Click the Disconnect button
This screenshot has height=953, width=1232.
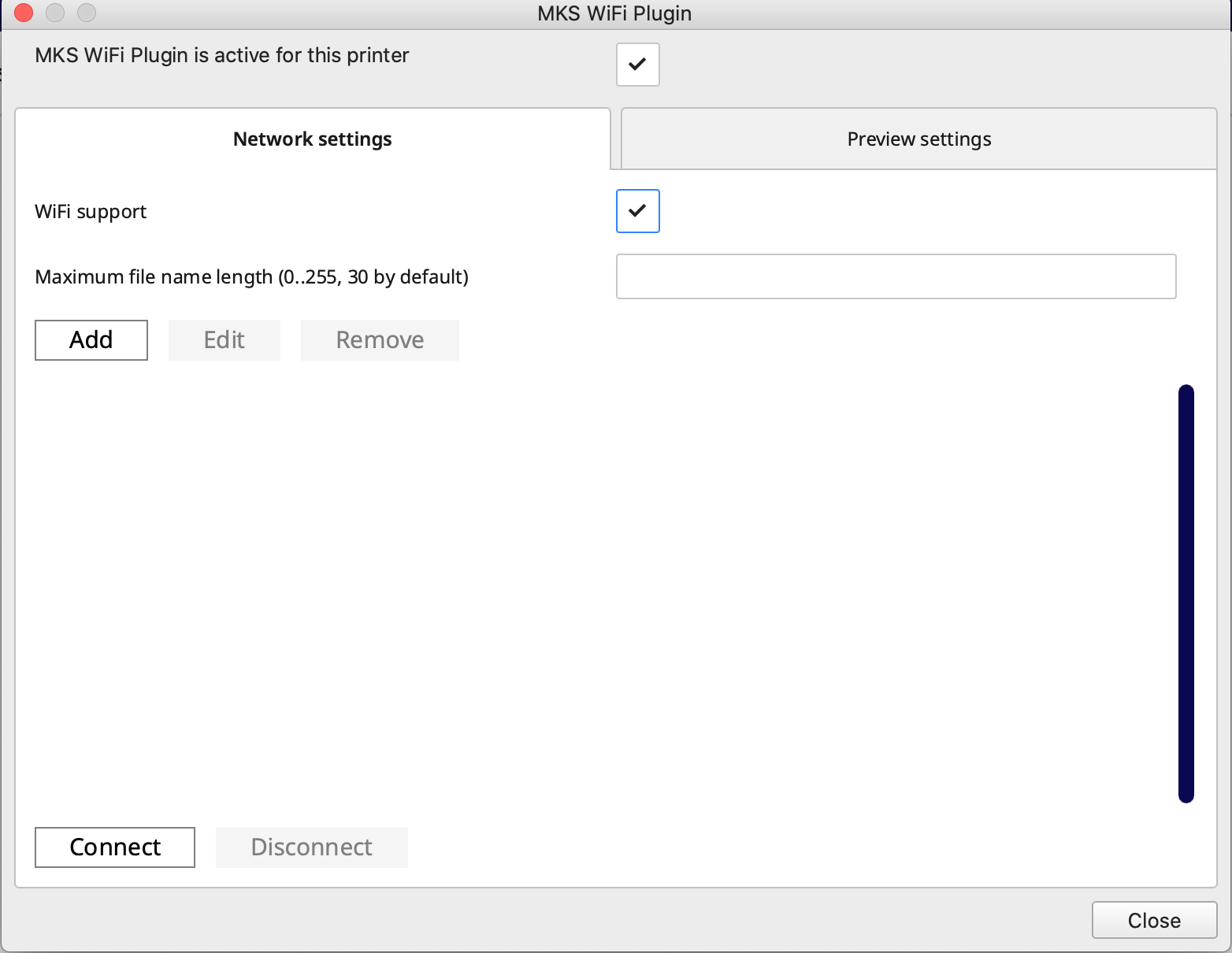pos(311,847)
